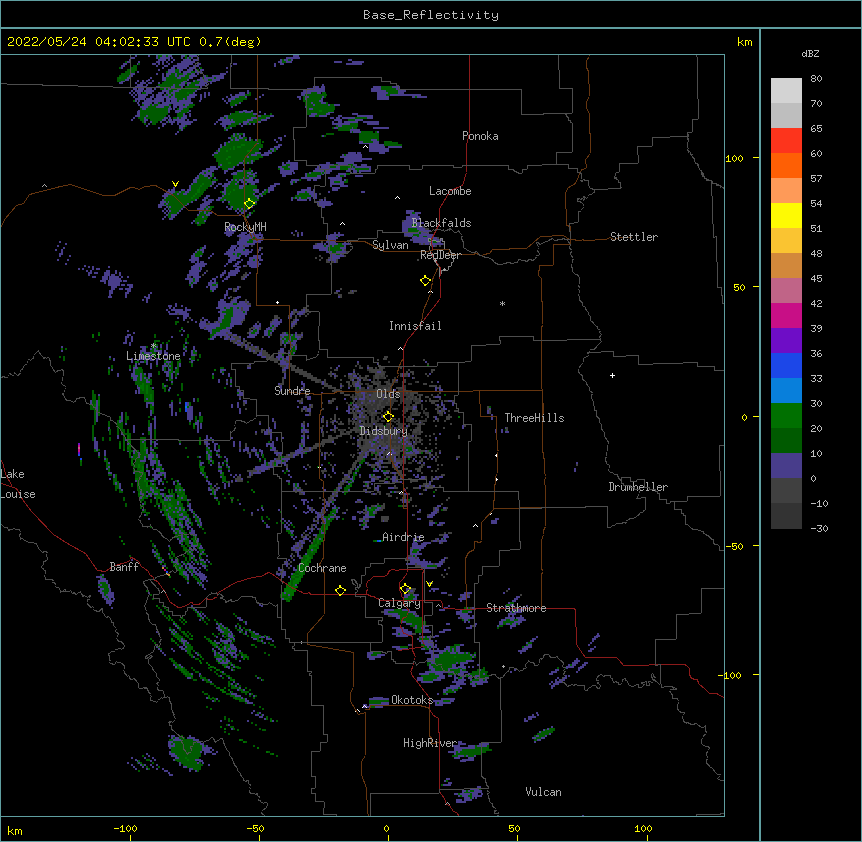The height and width of the screenshot is (842, 862).
Task: Select the Ponoka city label
Action: click(480, 136)
